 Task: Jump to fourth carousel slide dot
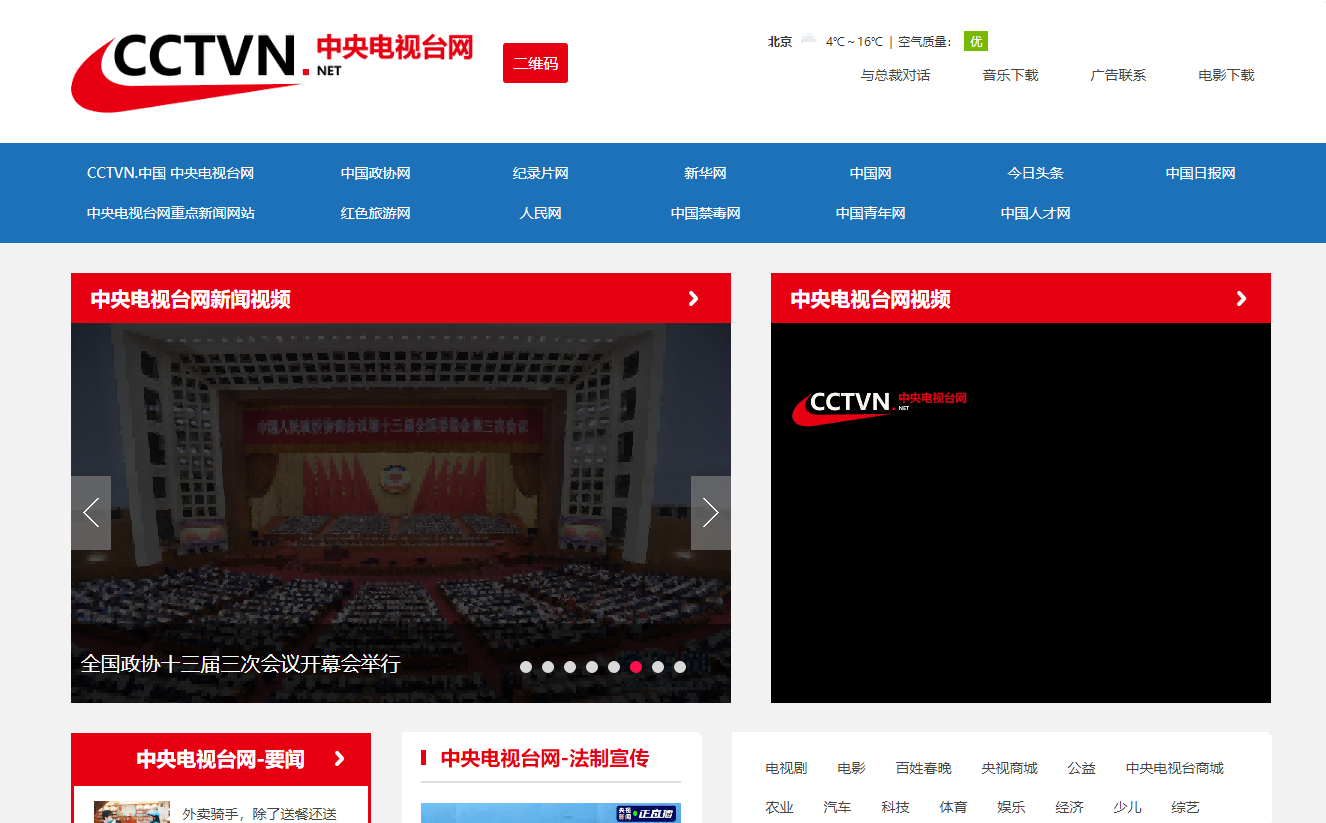(x=592, y=667)
